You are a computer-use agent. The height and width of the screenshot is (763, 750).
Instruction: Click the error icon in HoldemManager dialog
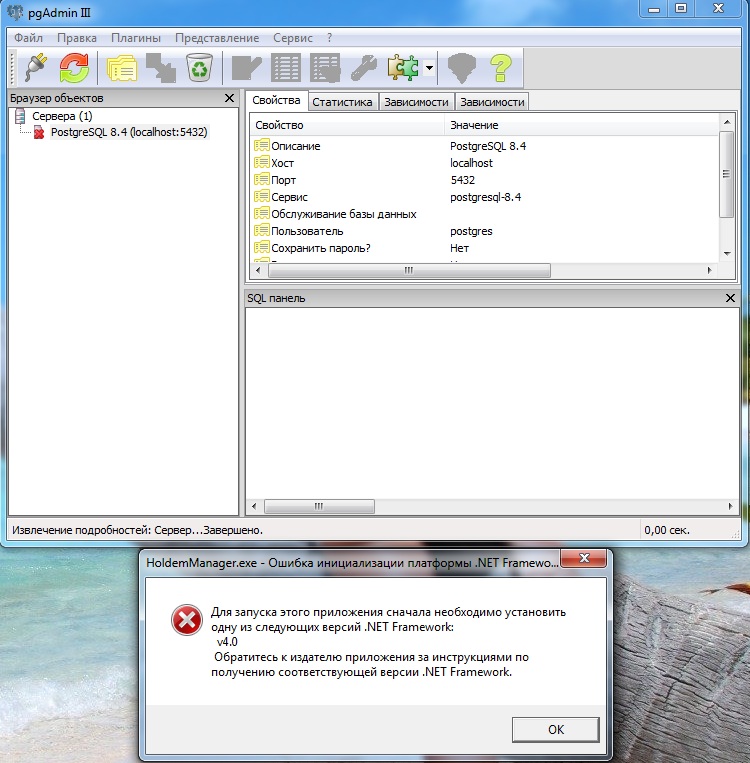tap(187, 619)
